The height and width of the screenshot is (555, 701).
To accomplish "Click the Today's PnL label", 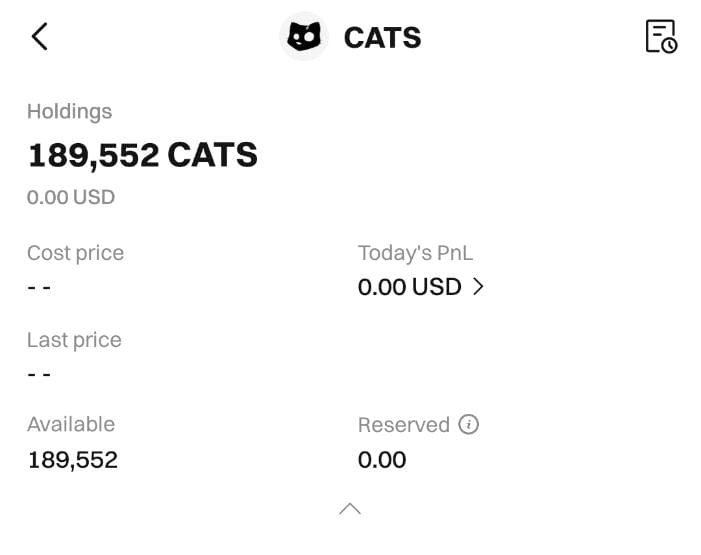I will click(415, 253).
